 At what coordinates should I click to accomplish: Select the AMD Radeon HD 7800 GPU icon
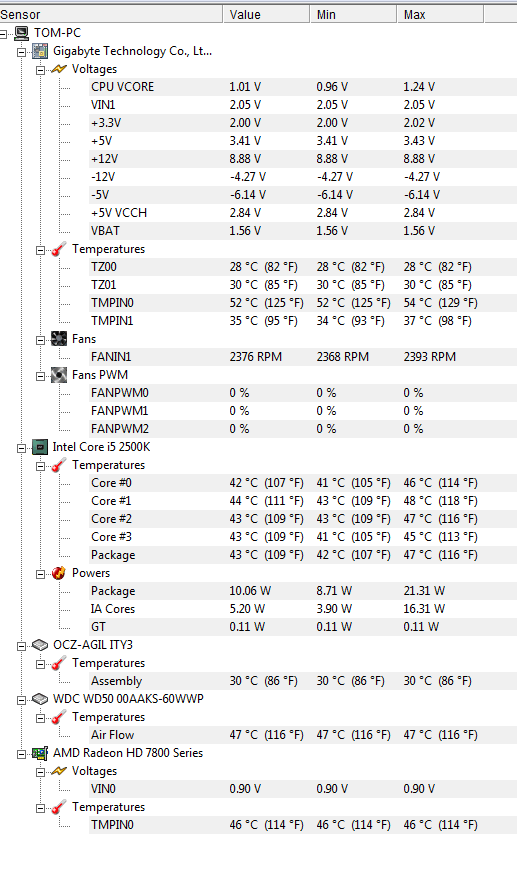point(40,753)
